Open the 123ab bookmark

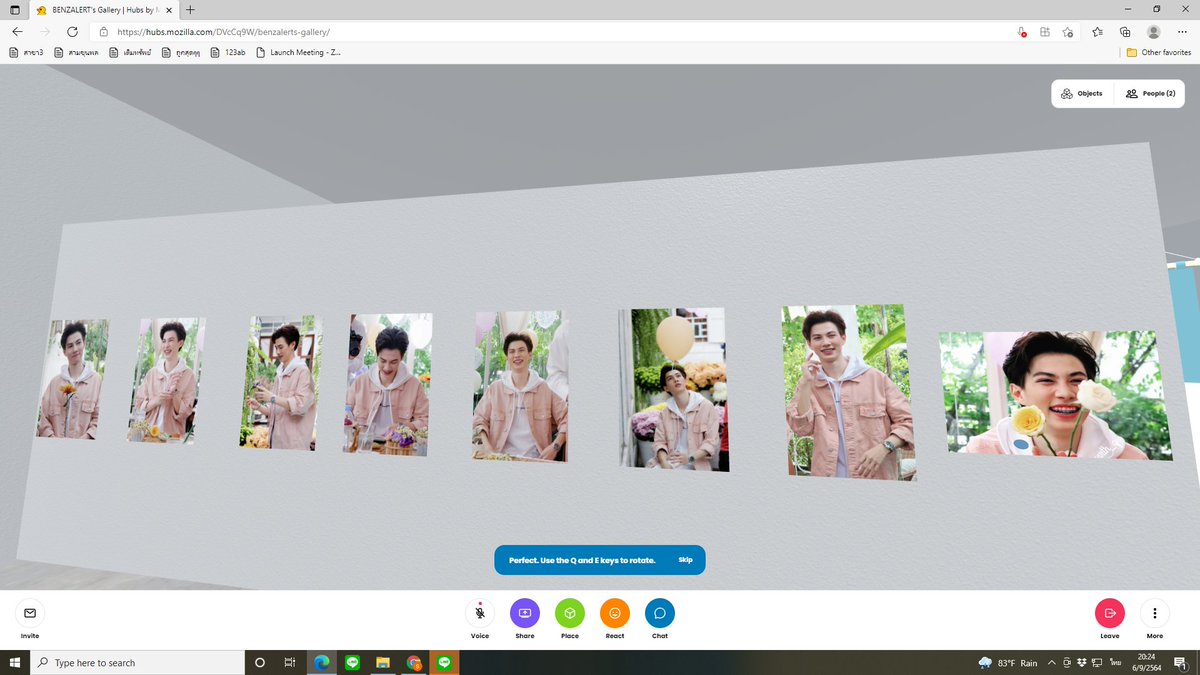coord(229,52)
